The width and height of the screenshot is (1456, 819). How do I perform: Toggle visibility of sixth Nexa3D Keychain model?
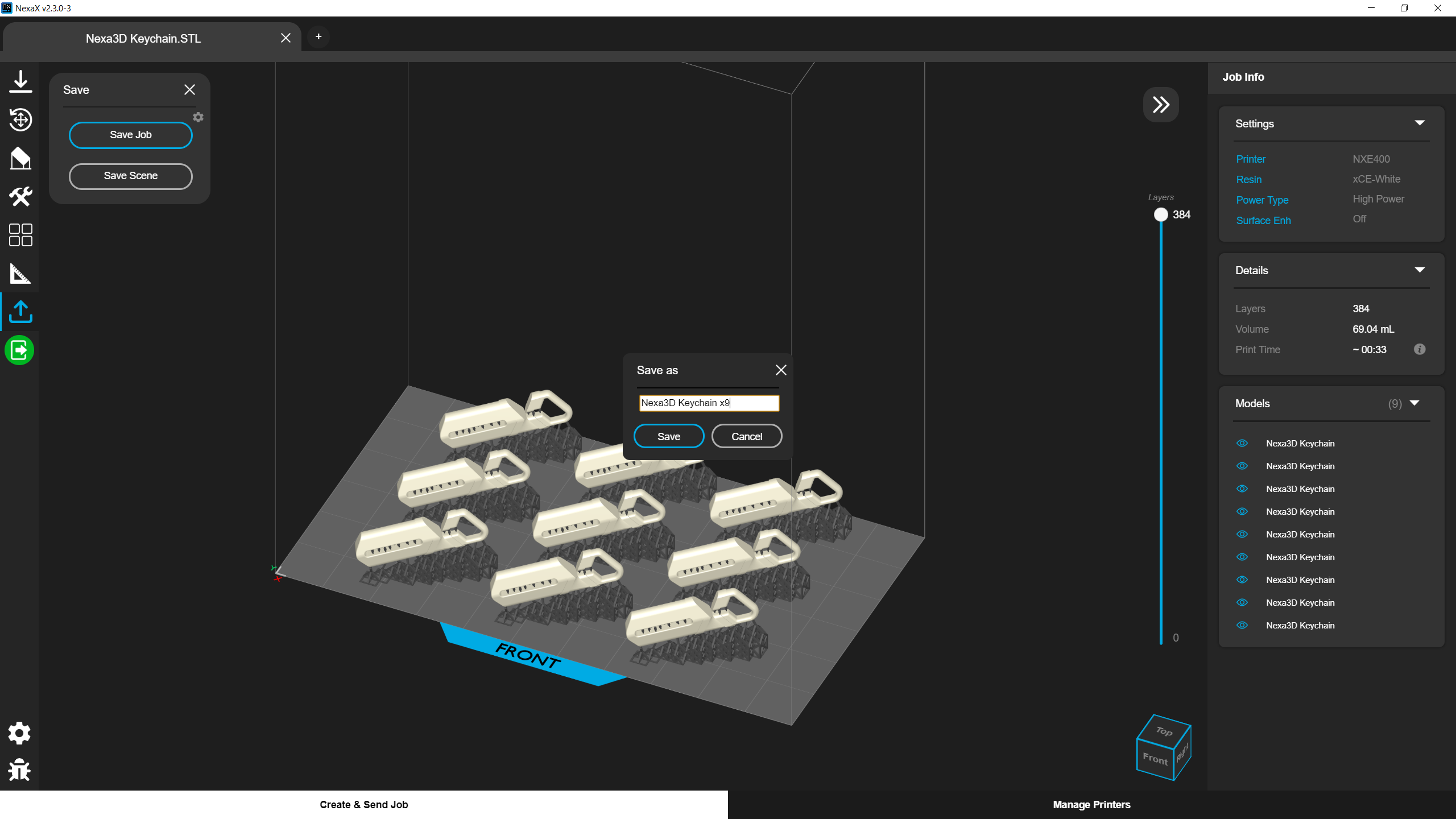point(1242,557)
